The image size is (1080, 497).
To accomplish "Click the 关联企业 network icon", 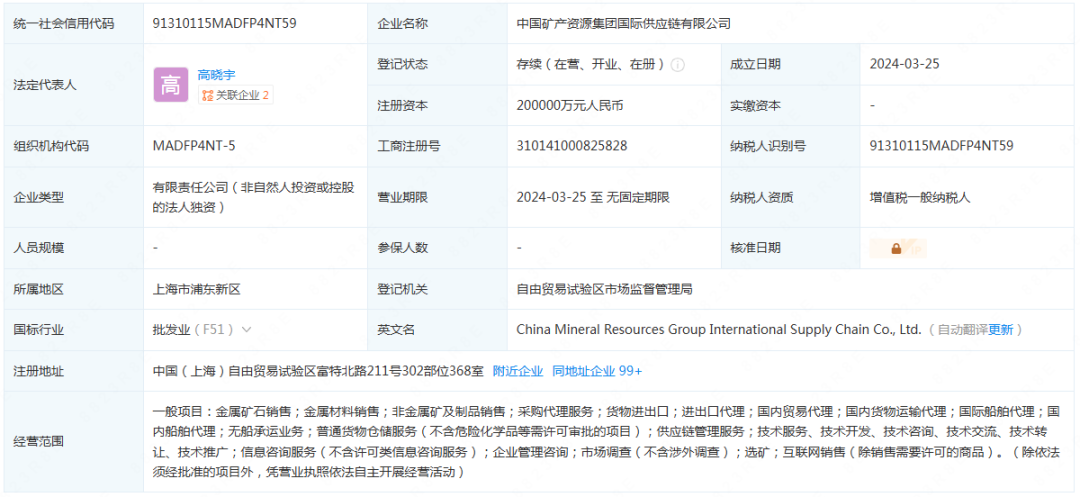I will click(207, 96).
